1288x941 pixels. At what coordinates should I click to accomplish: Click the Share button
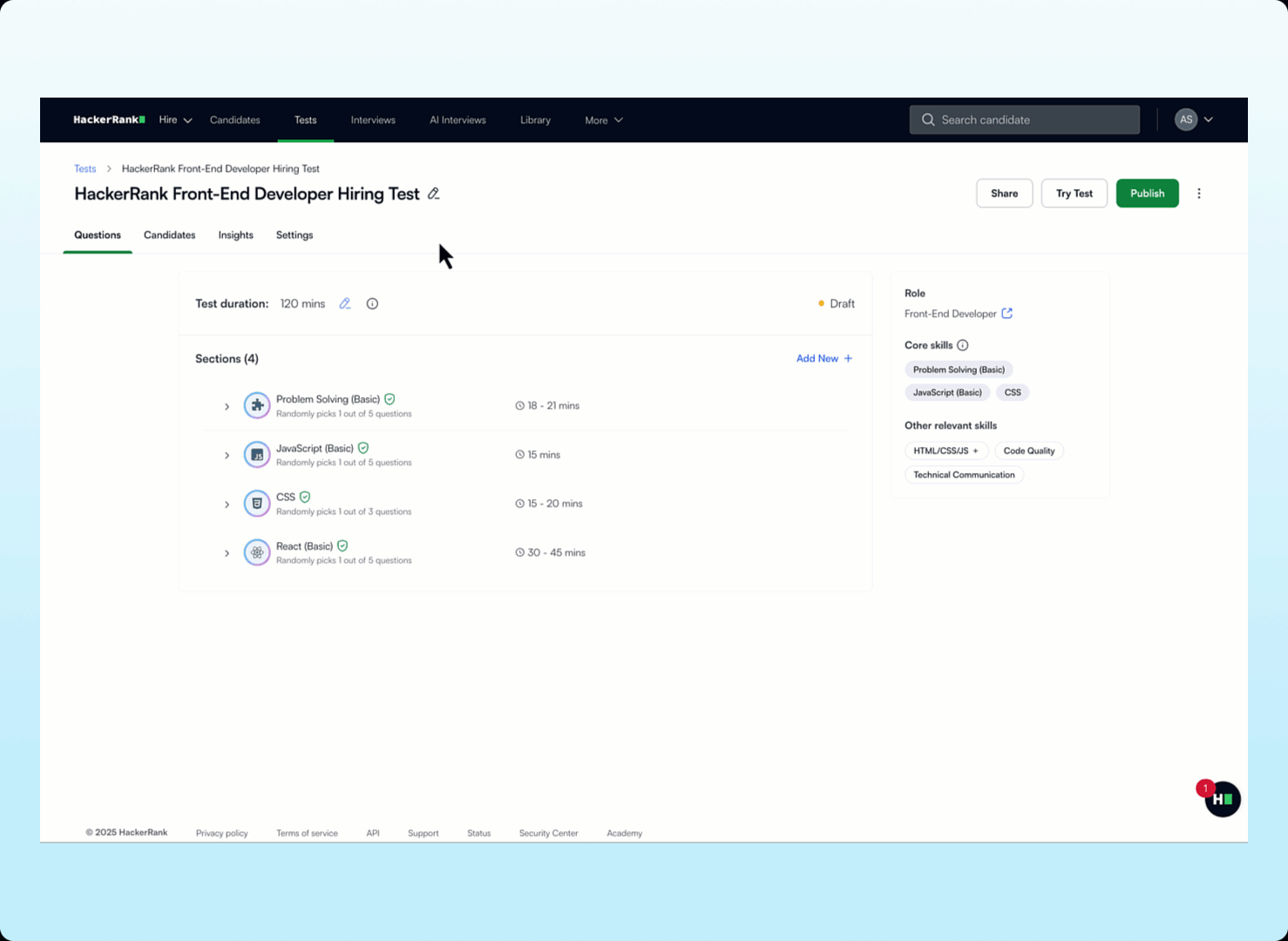(x=1004, y=193)
